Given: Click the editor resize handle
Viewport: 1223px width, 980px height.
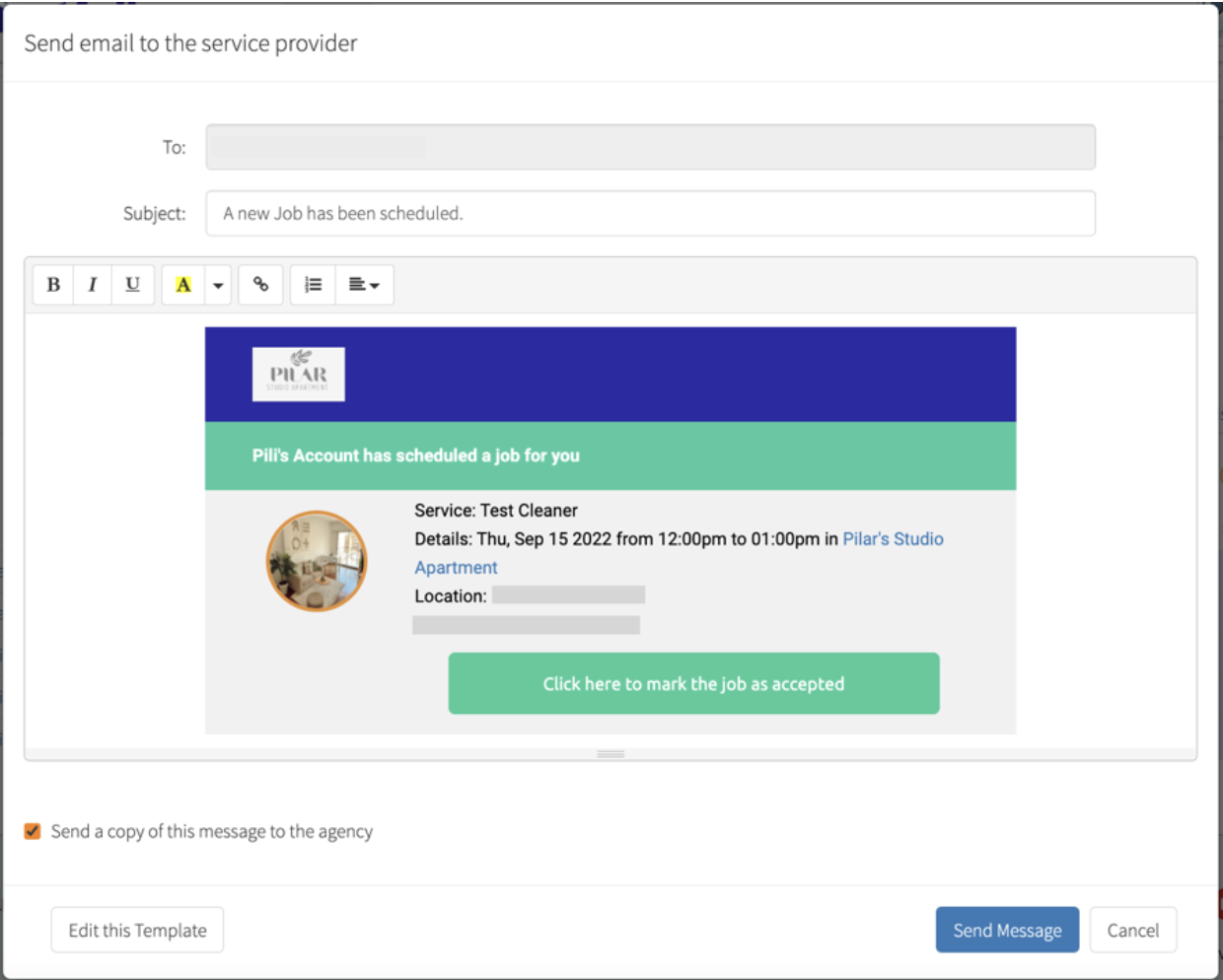Looking at the screenshot, I should [x=611, y=753].
